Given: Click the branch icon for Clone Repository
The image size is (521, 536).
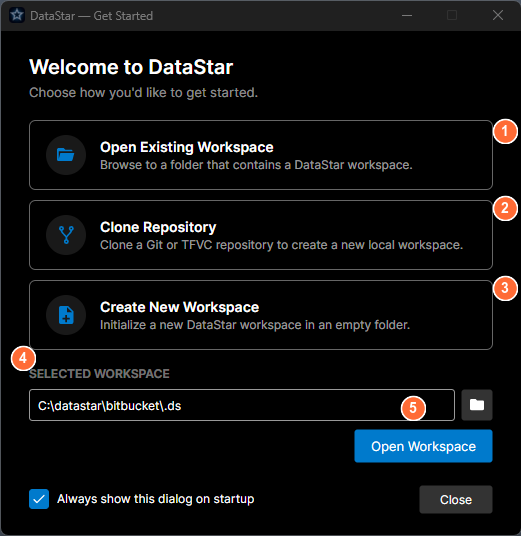Looking at the screenshot, I should (66, 235).
